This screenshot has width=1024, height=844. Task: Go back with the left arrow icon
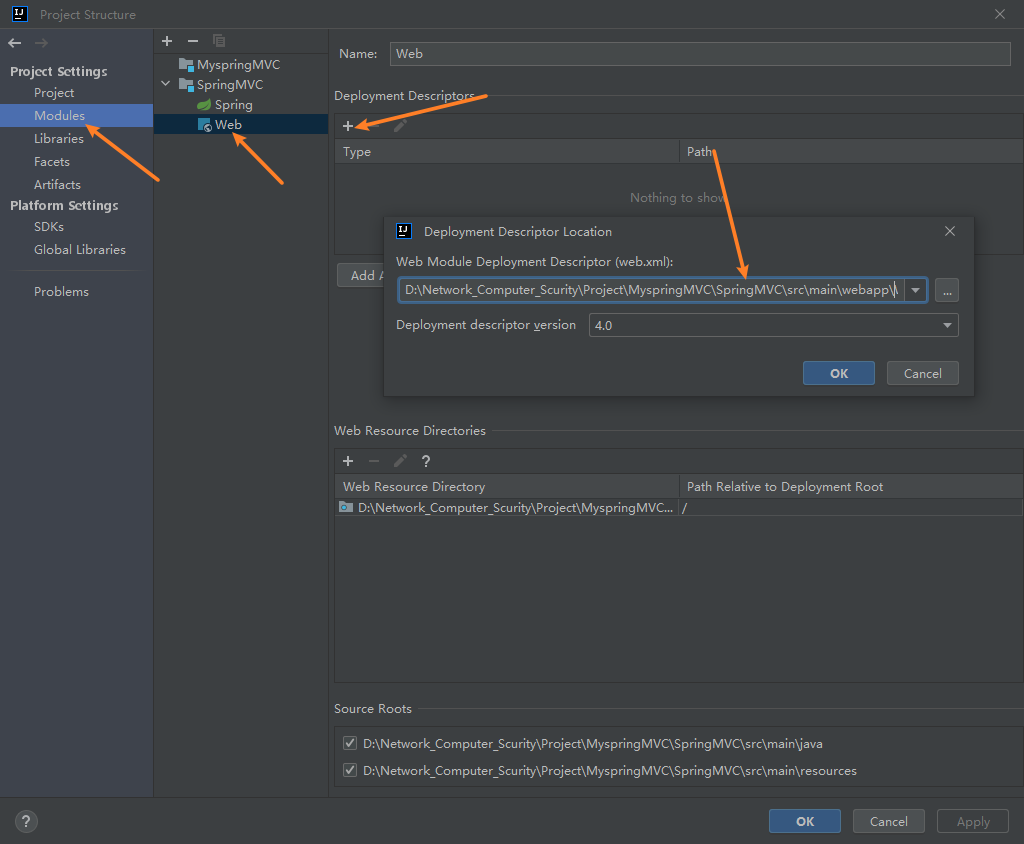coord(14,43)
